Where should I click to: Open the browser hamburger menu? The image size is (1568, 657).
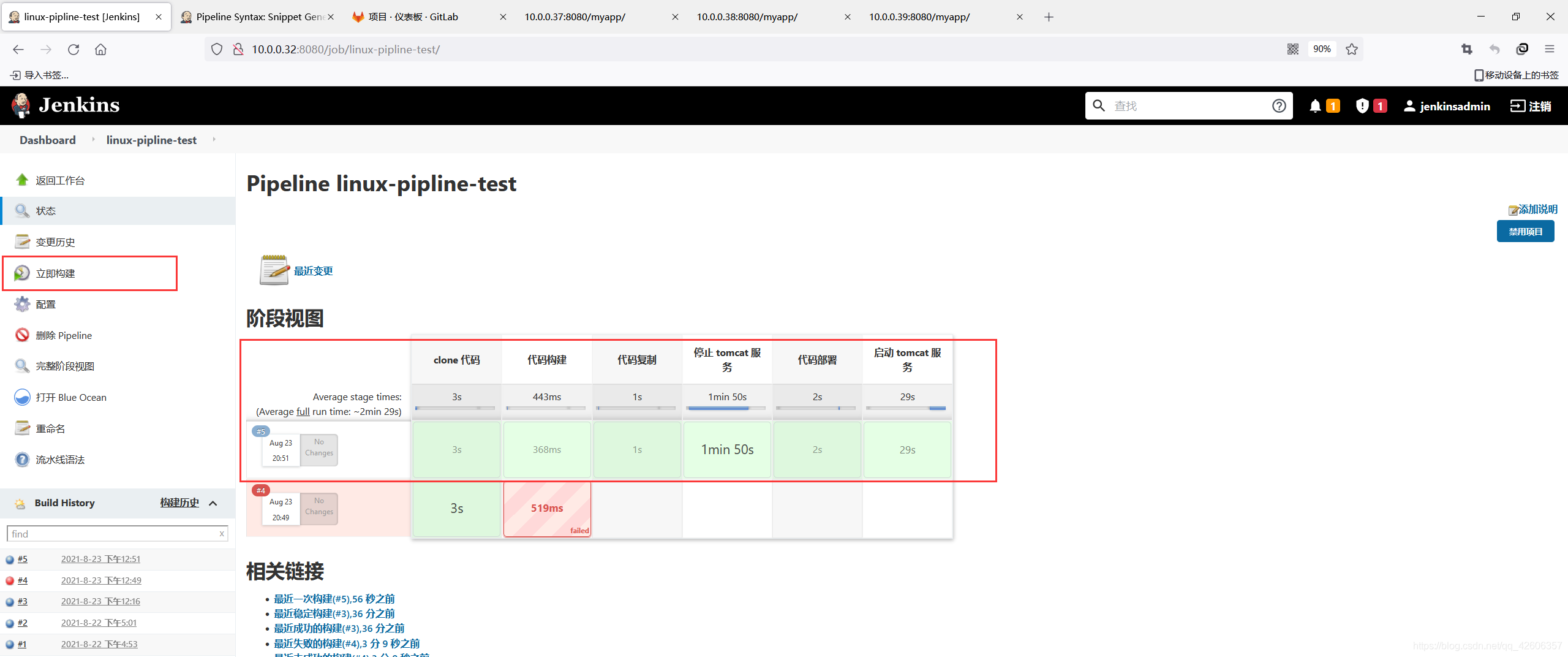tap(1550, 50)
